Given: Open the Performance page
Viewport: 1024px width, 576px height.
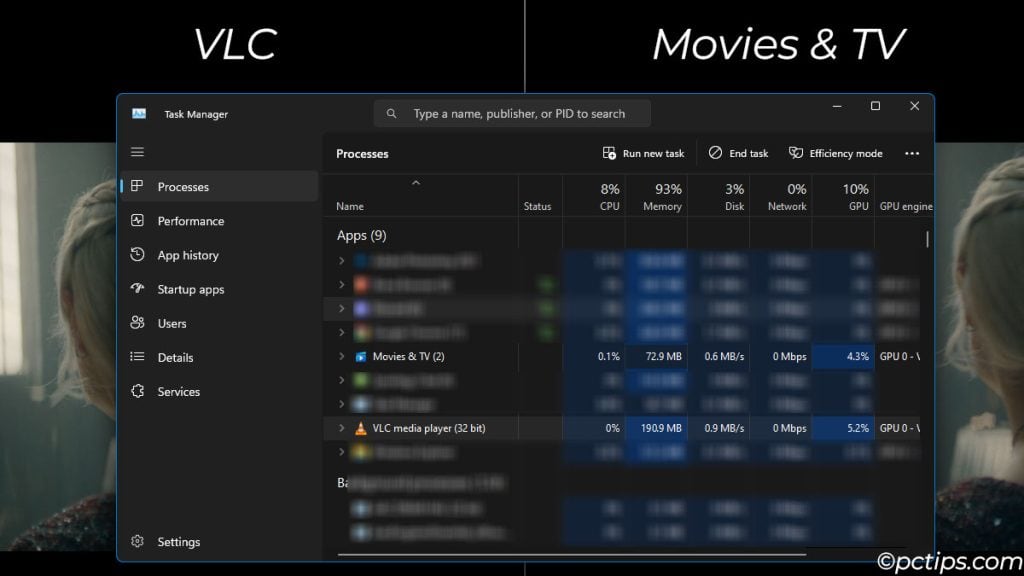Looking at the screenshot, I should [x=219, y=221].
